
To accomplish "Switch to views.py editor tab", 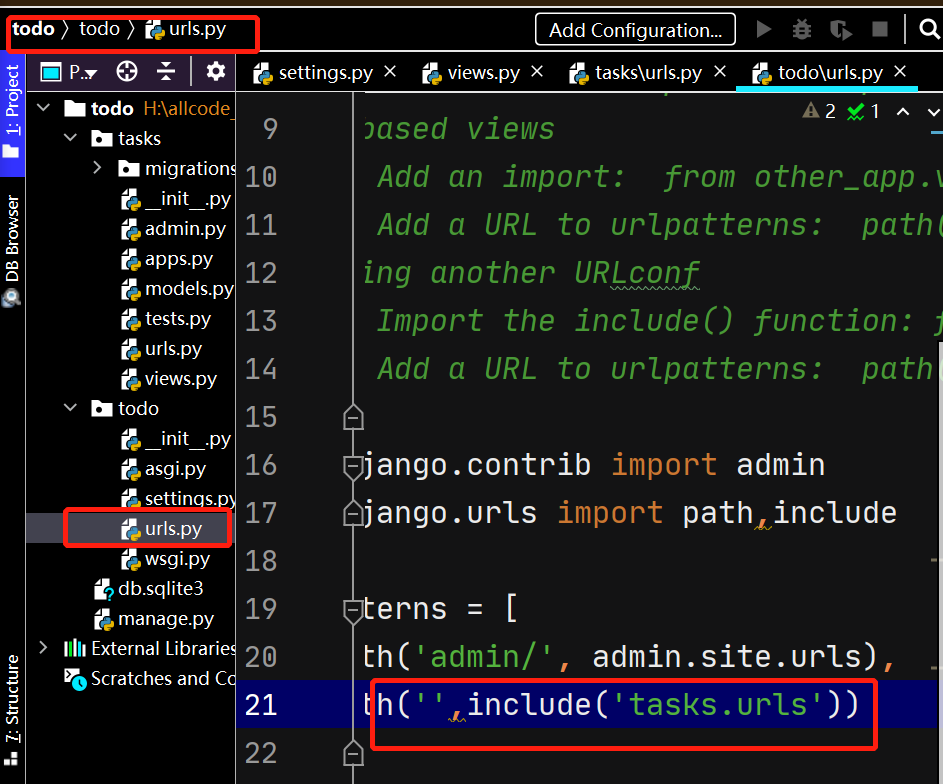I will click(x=471, y=73).
